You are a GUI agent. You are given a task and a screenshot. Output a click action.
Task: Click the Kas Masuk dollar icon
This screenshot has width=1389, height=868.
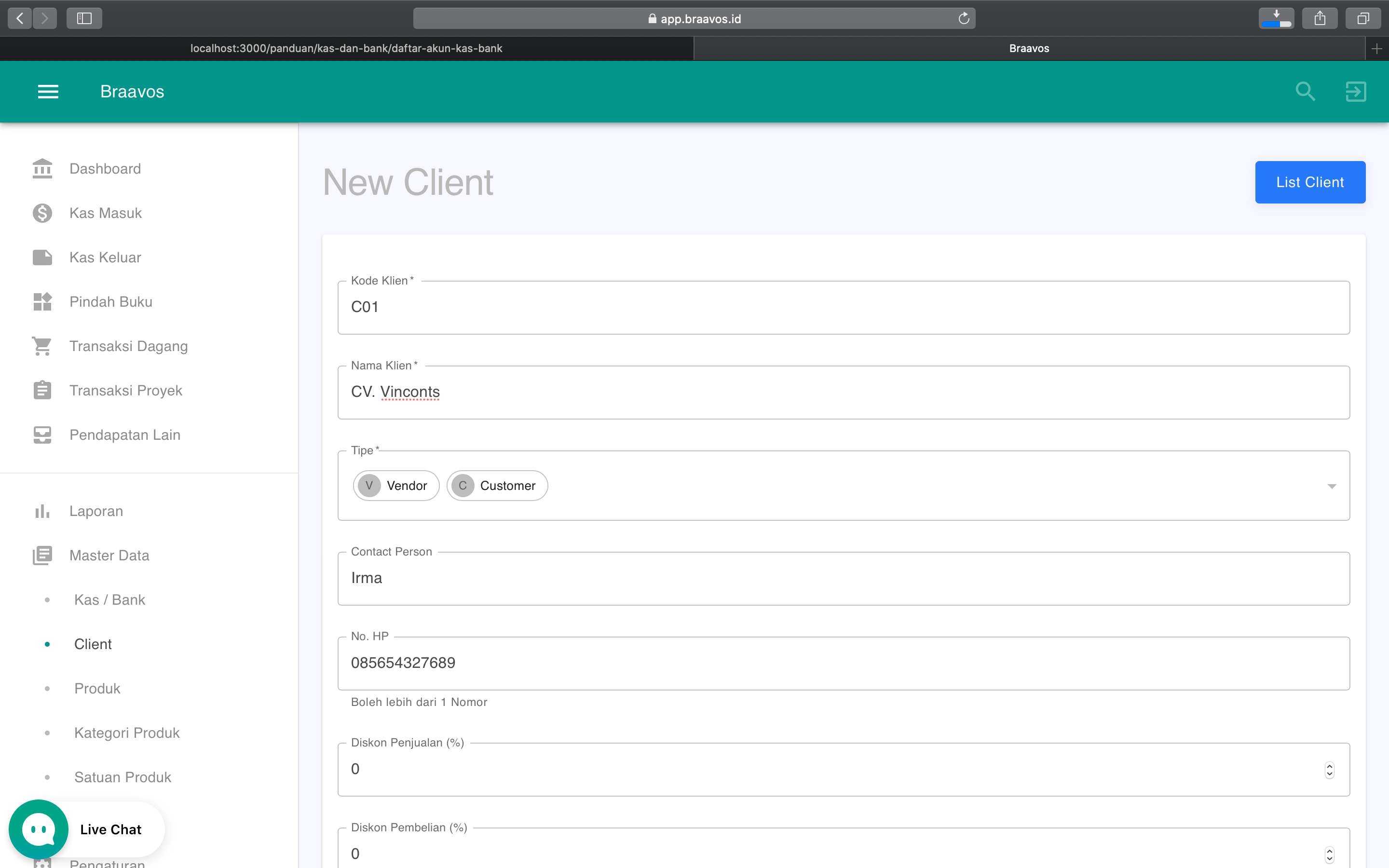pos(41,212)
